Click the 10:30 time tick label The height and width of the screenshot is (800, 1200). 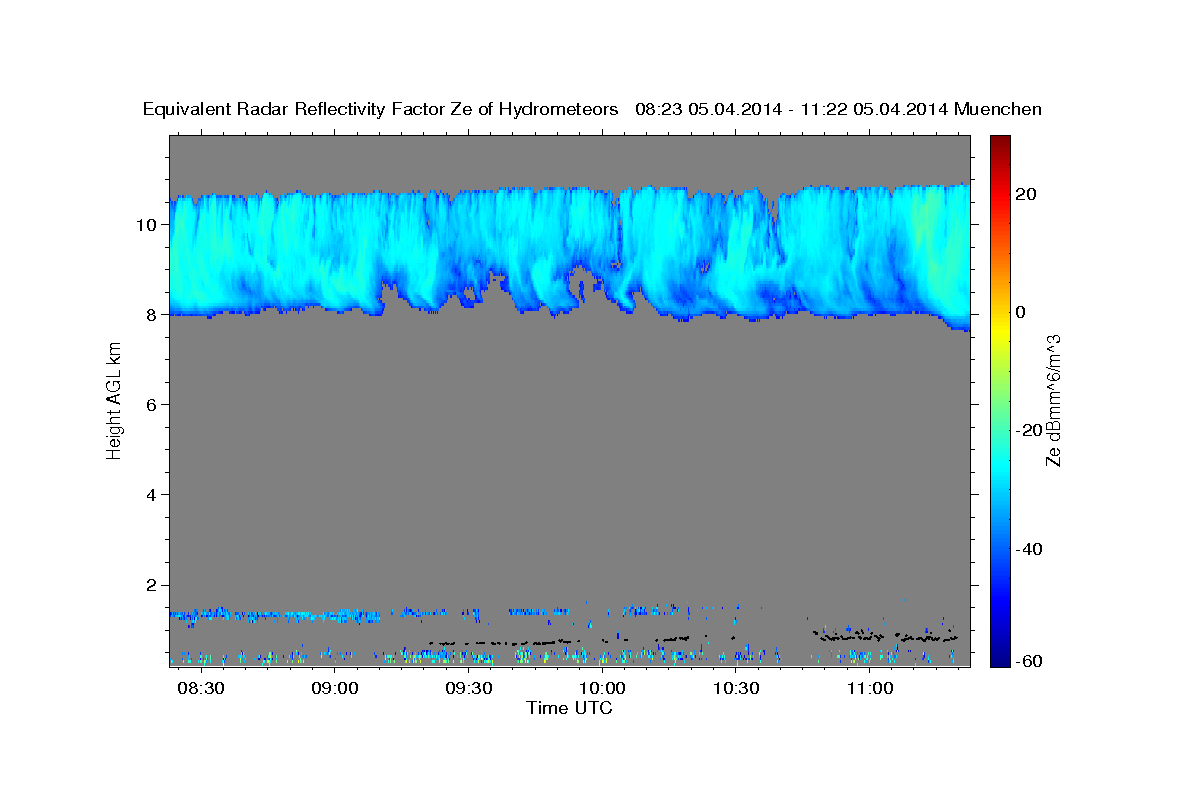pyautogui.click(x=737, y=689)
